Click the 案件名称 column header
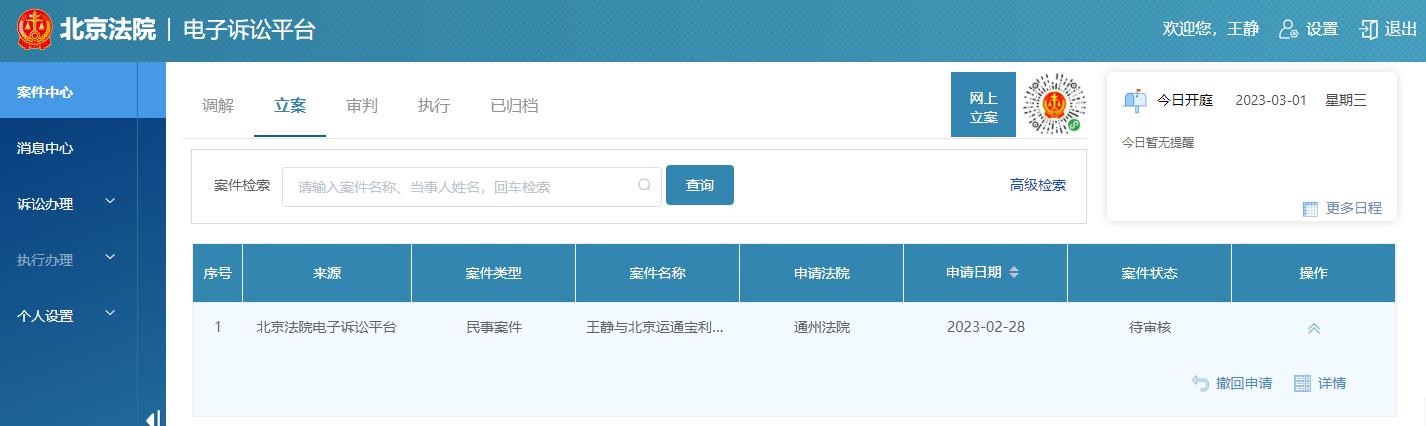1426x426 pixels. tap(658, 273)
